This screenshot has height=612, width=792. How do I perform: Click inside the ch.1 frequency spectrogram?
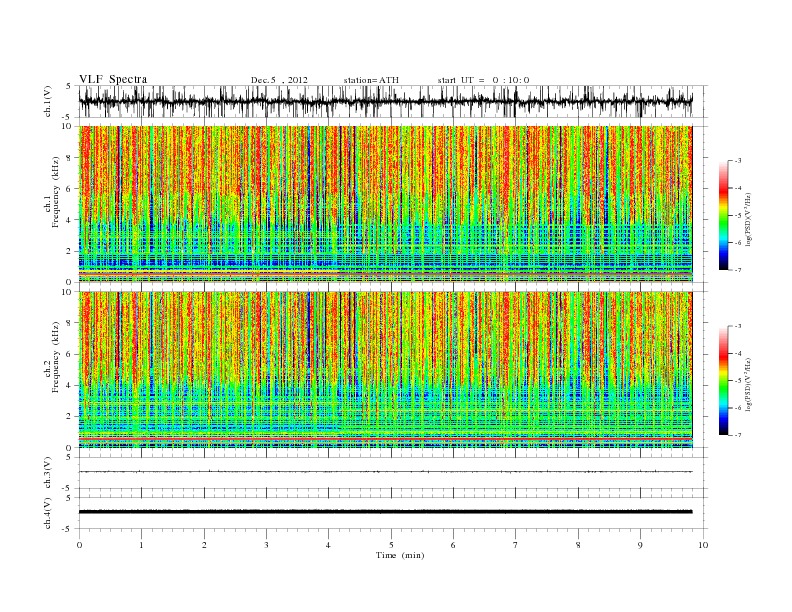[385, 204]
